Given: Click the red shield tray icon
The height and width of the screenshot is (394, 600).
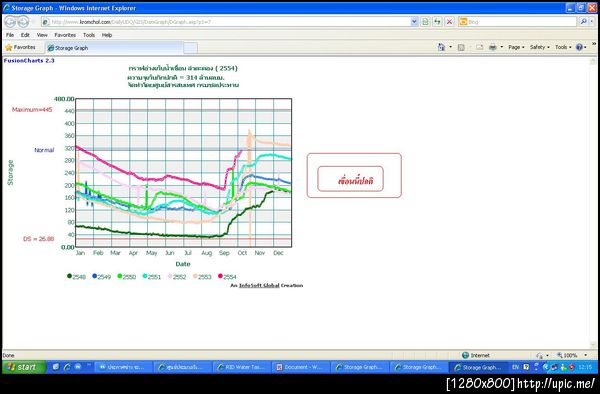Looking at the screenshot, I should pyautogui.click(x=572, y=367).
